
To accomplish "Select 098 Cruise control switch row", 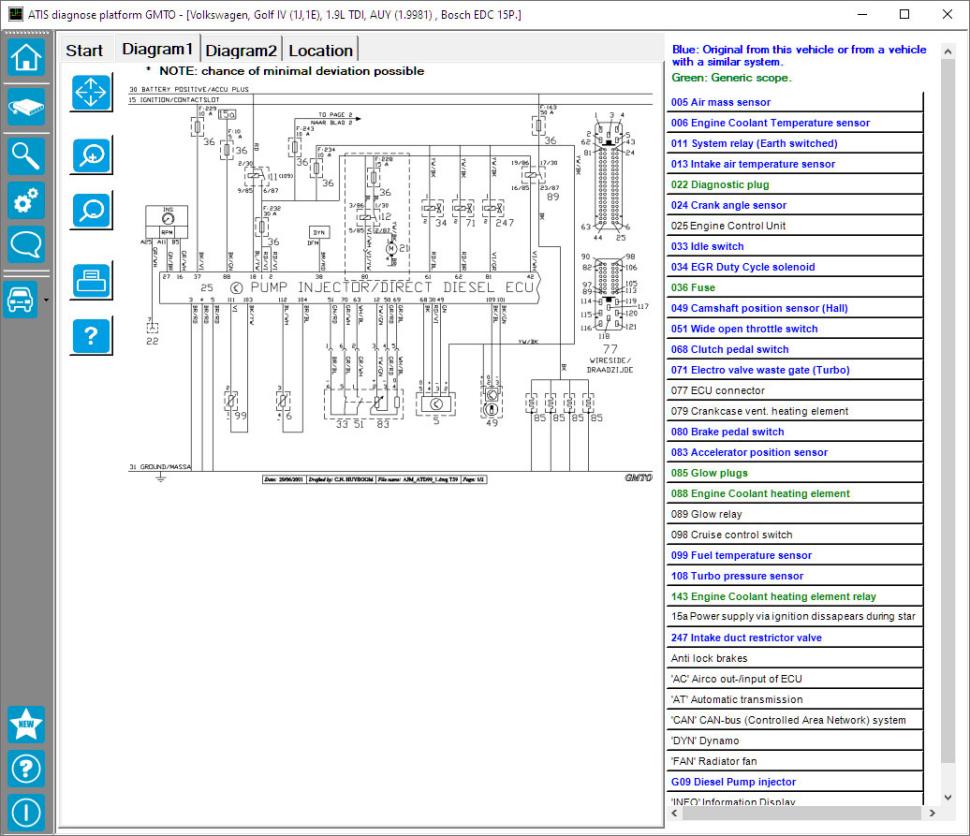I will click(794, 535).
